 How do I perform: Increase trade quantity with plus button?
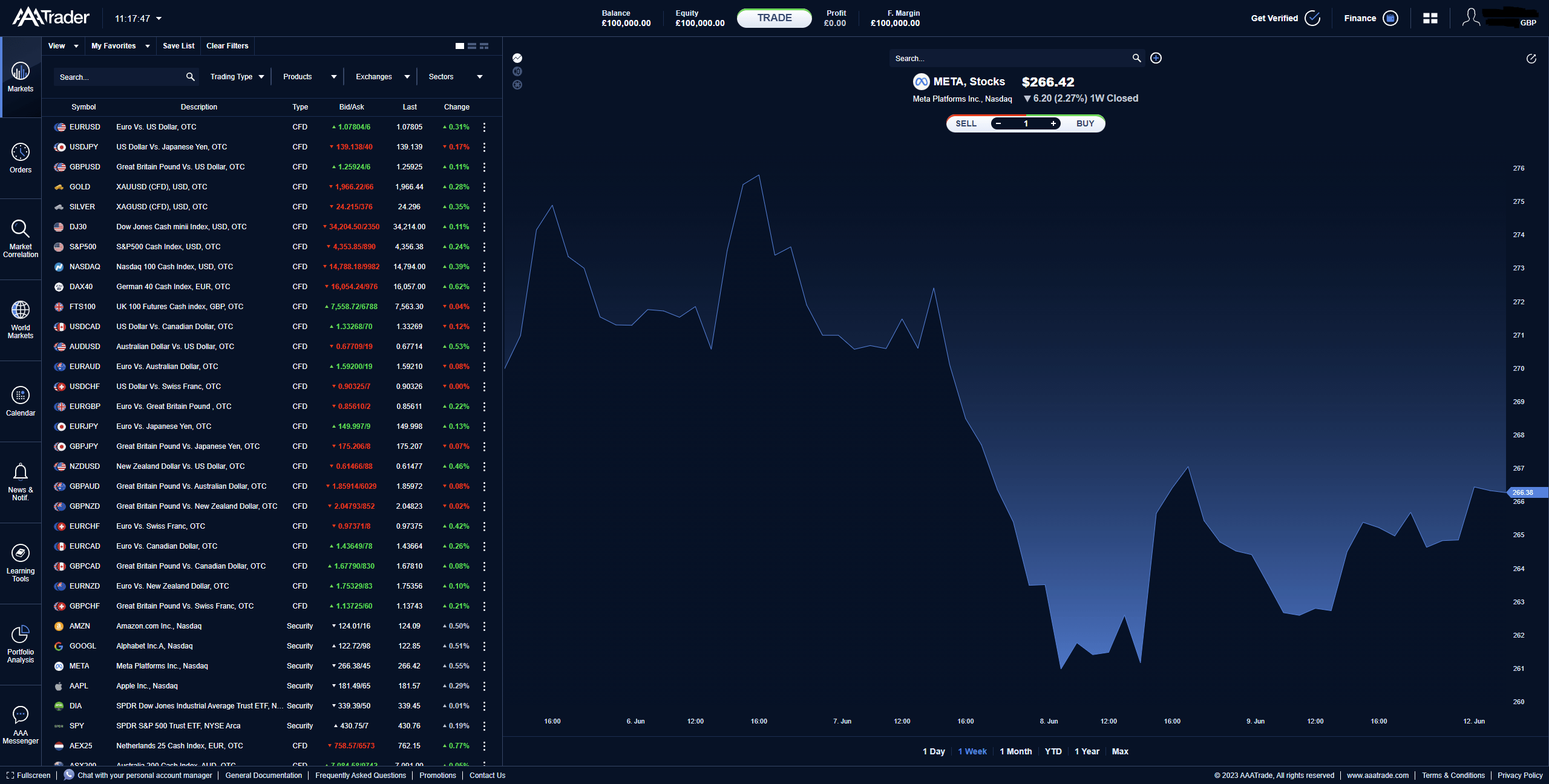pos(1053,123)
